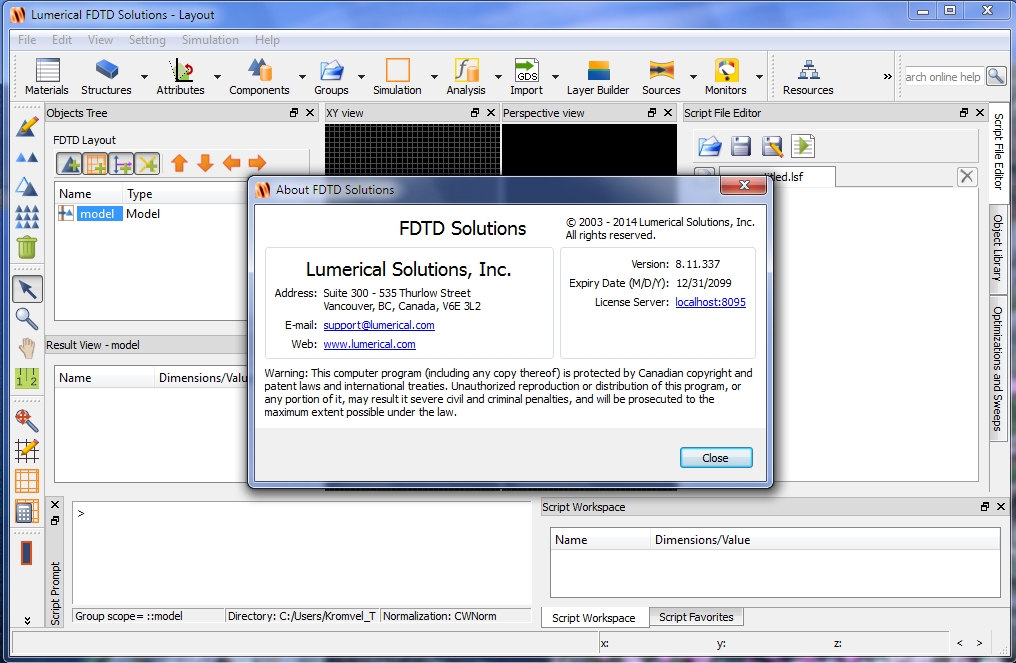The image size is (1016, 663).
Task: Click the run script green arrow icon
Action: 803,146
